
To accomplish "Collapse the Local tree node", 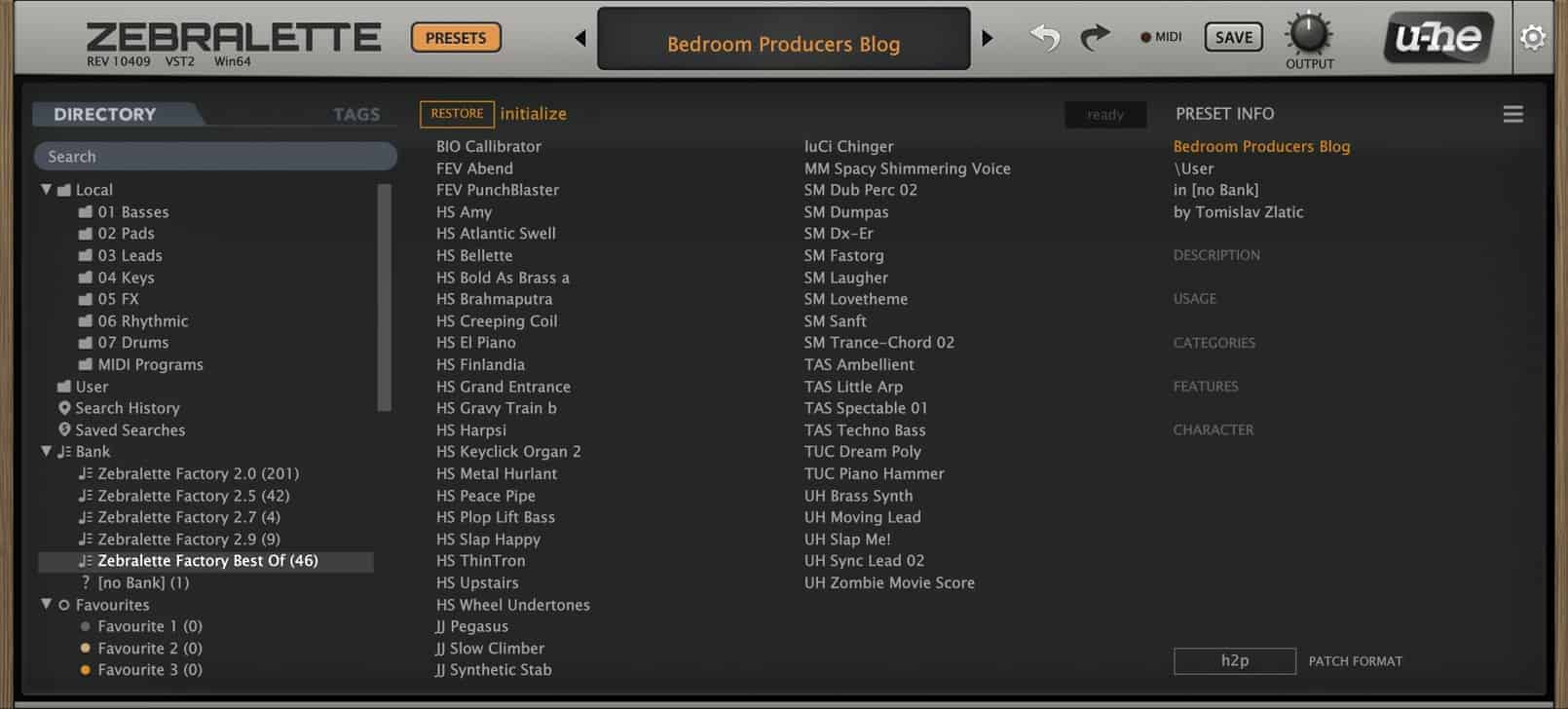I will click(46, 189).
